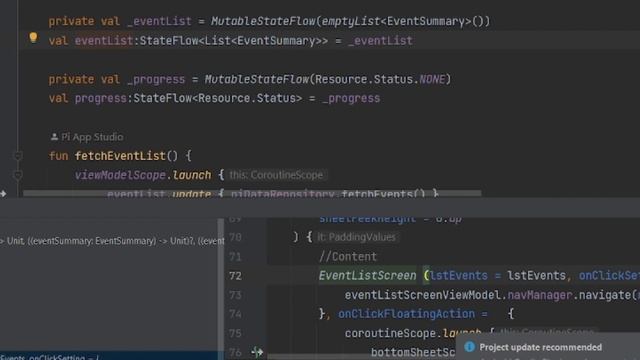
Task: Click Resource.Status.NONE value
Action: click(x=380, y=79)
